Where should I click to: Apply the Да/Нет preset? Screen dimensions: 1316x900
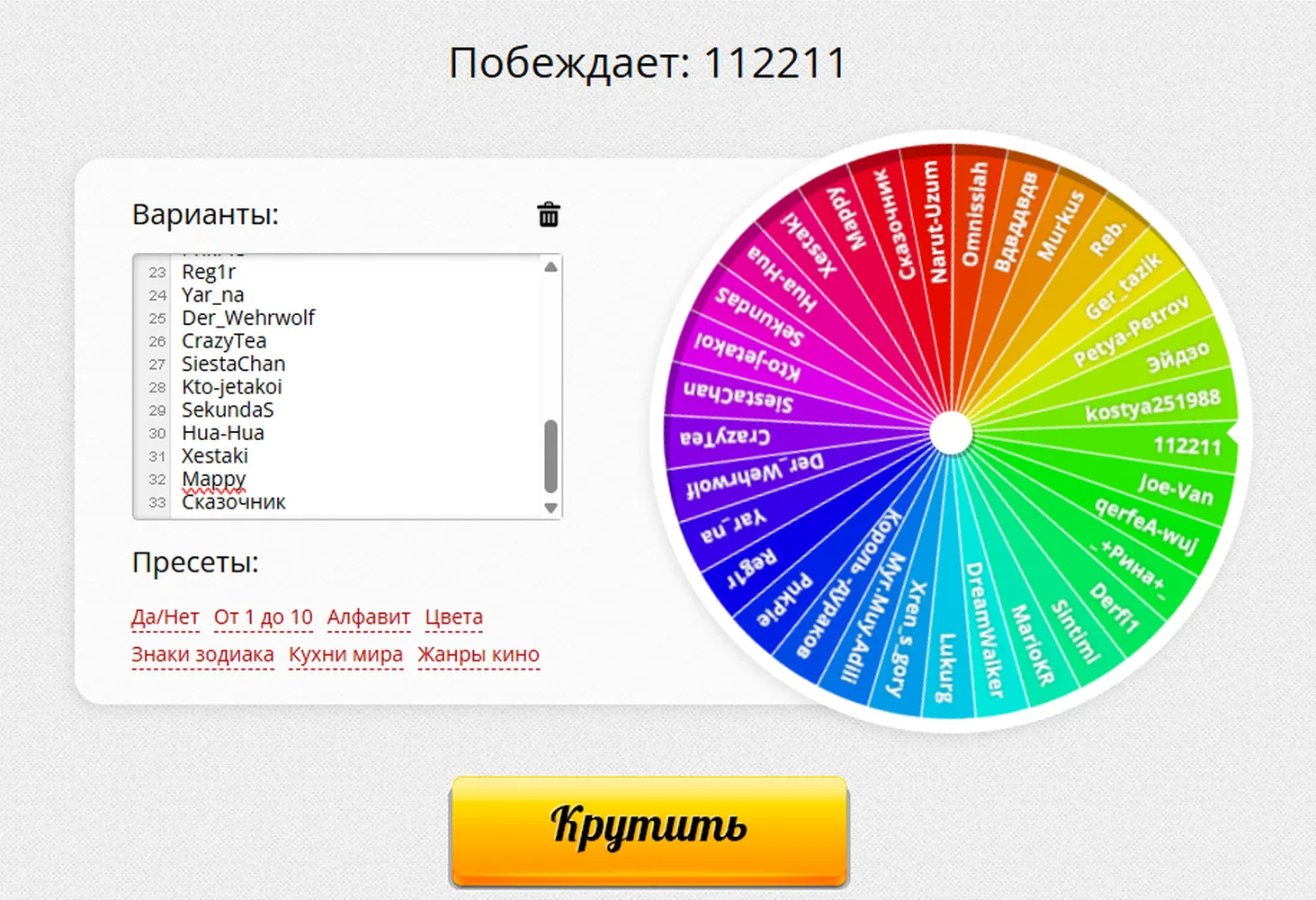[165, 617]
